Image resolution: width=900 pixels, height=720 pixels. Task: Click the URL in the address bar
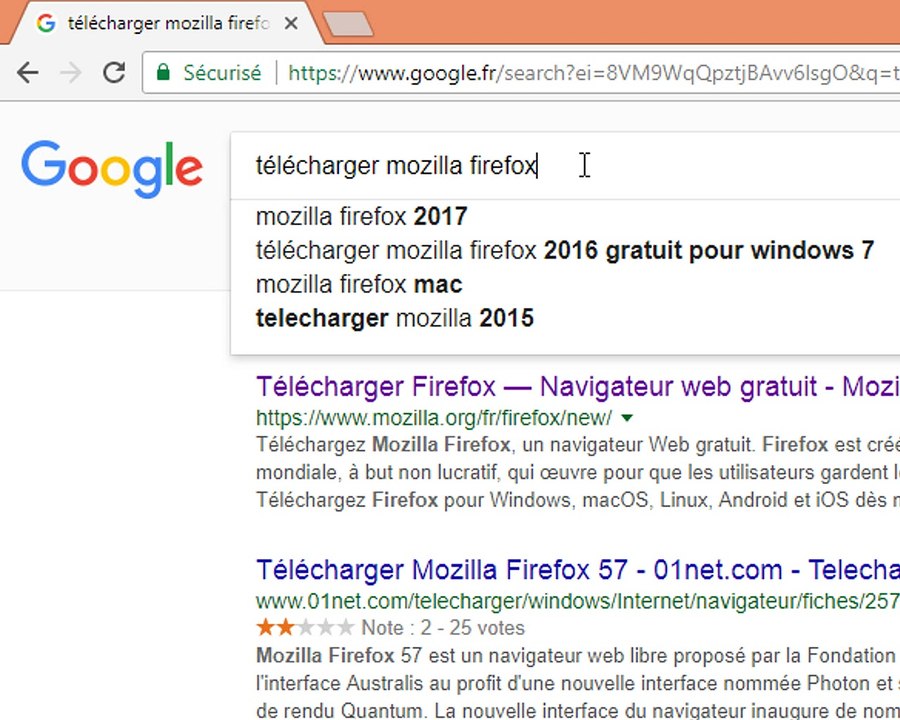click(x=593, y=73)
